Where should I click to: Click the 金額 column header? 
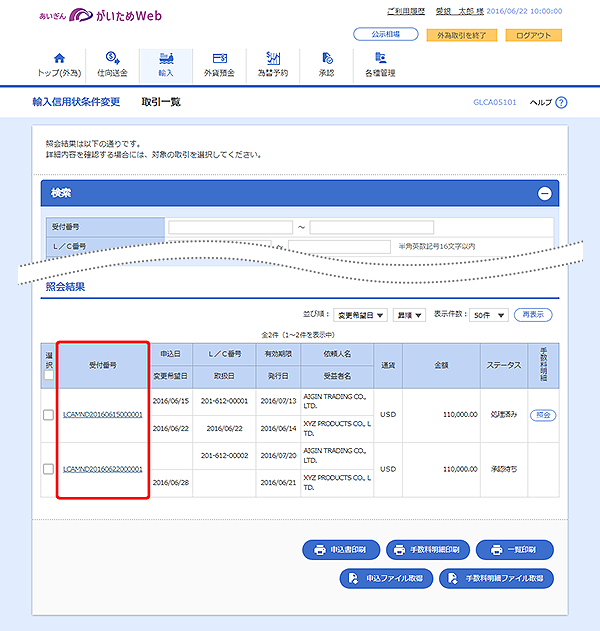pyautogui.click(x=441, y=365)
